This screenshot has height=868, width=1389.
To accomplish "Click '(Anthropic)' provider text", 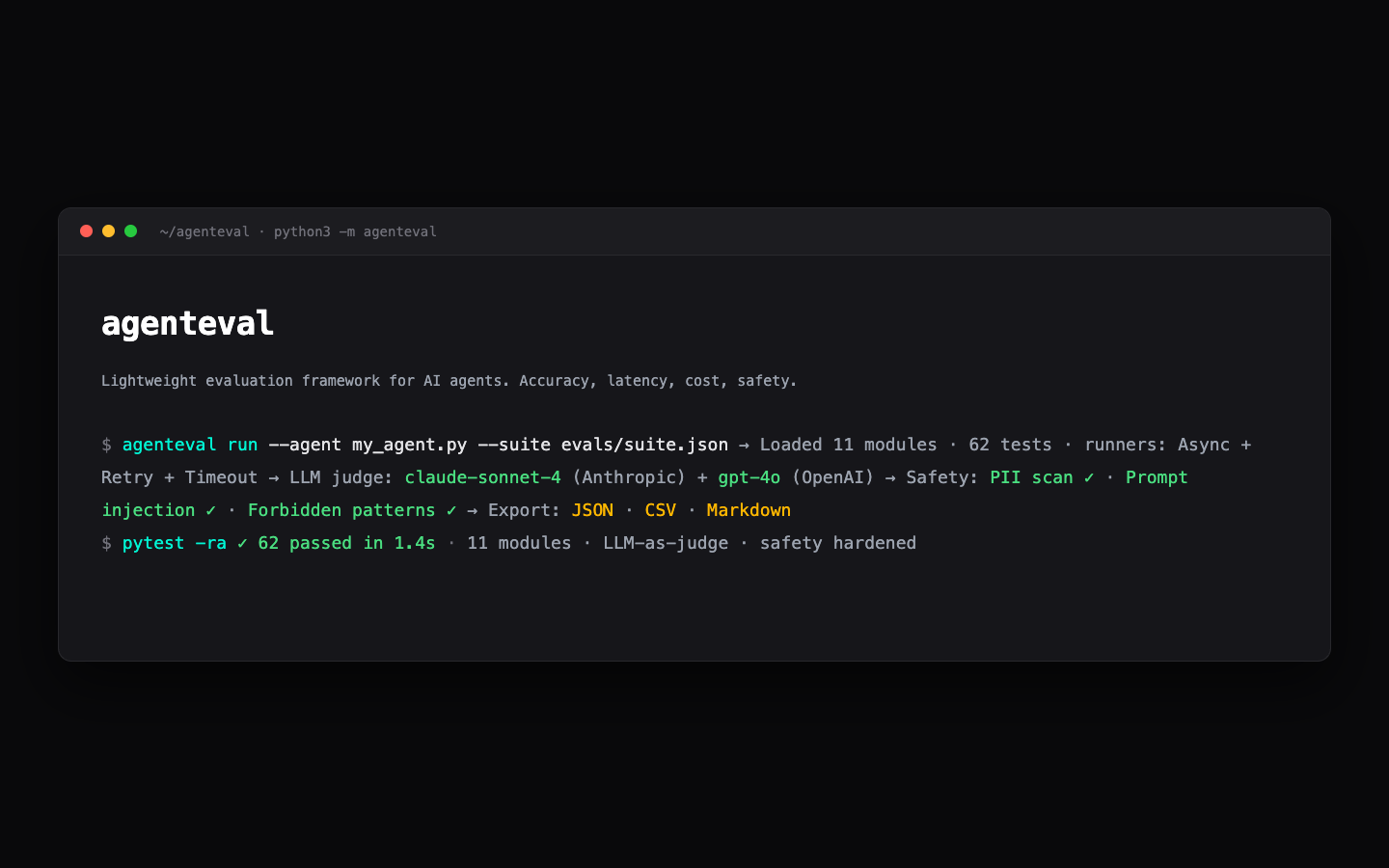I will click(x=629, y=477).
